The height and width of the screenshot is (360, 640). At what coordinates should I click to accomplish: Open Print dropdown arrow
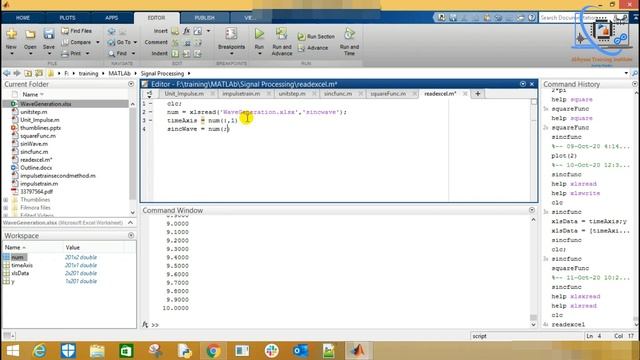pyautogui.click(x=87, y=53)
